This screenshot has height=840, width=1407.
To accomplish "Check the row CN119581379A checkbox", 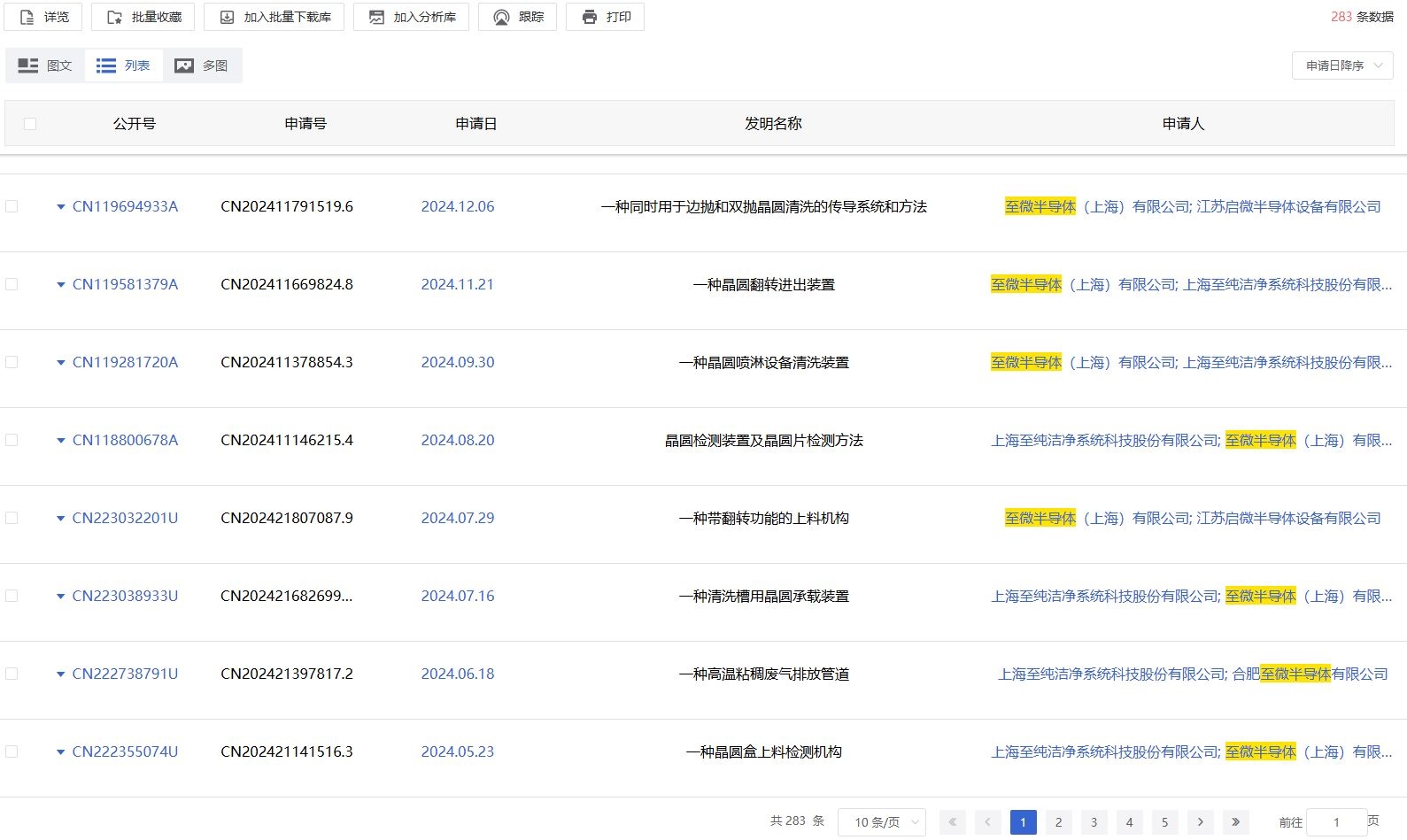I will tap(12, 284).
